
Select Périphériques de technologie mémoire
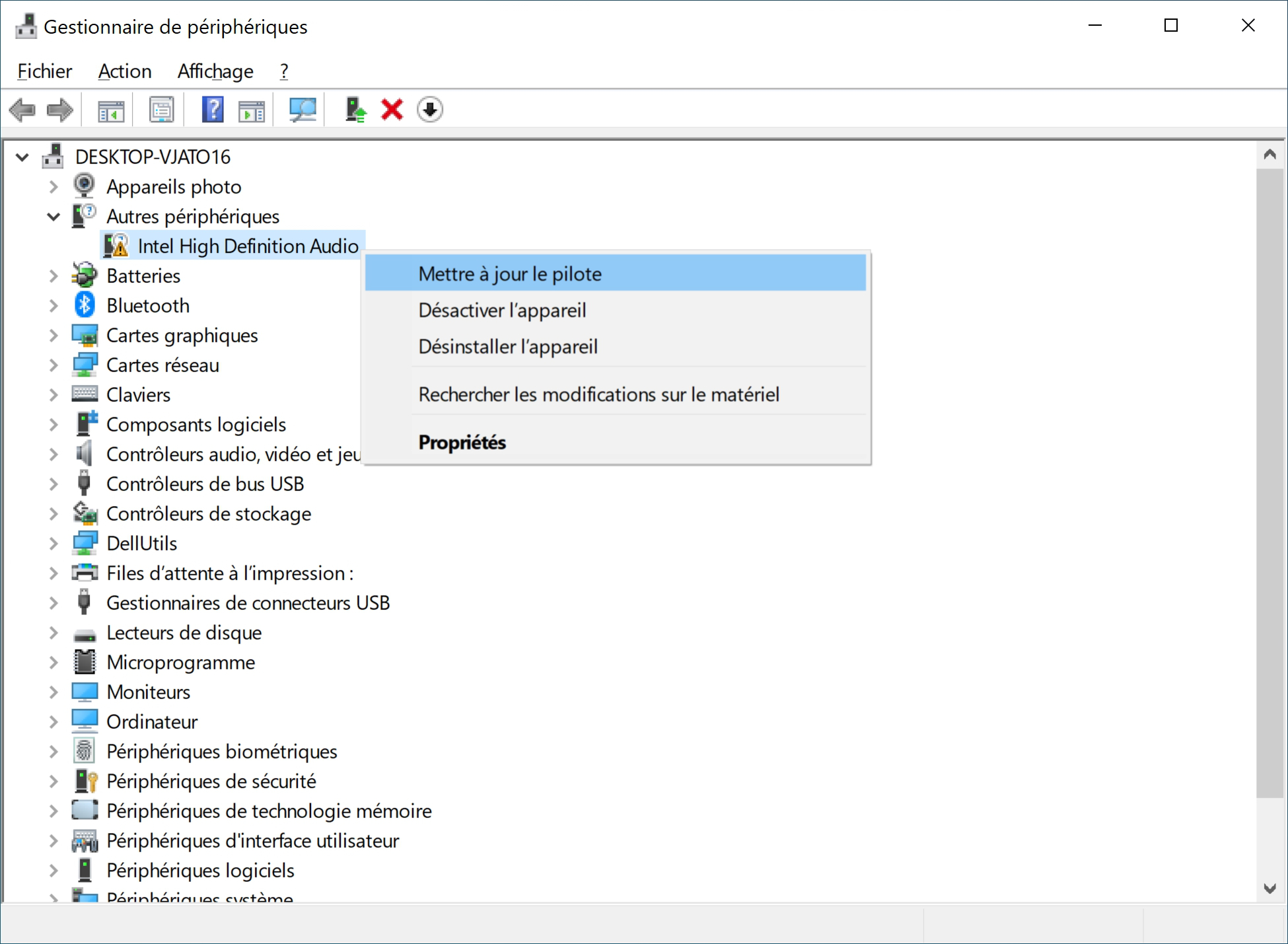[269, 811]
